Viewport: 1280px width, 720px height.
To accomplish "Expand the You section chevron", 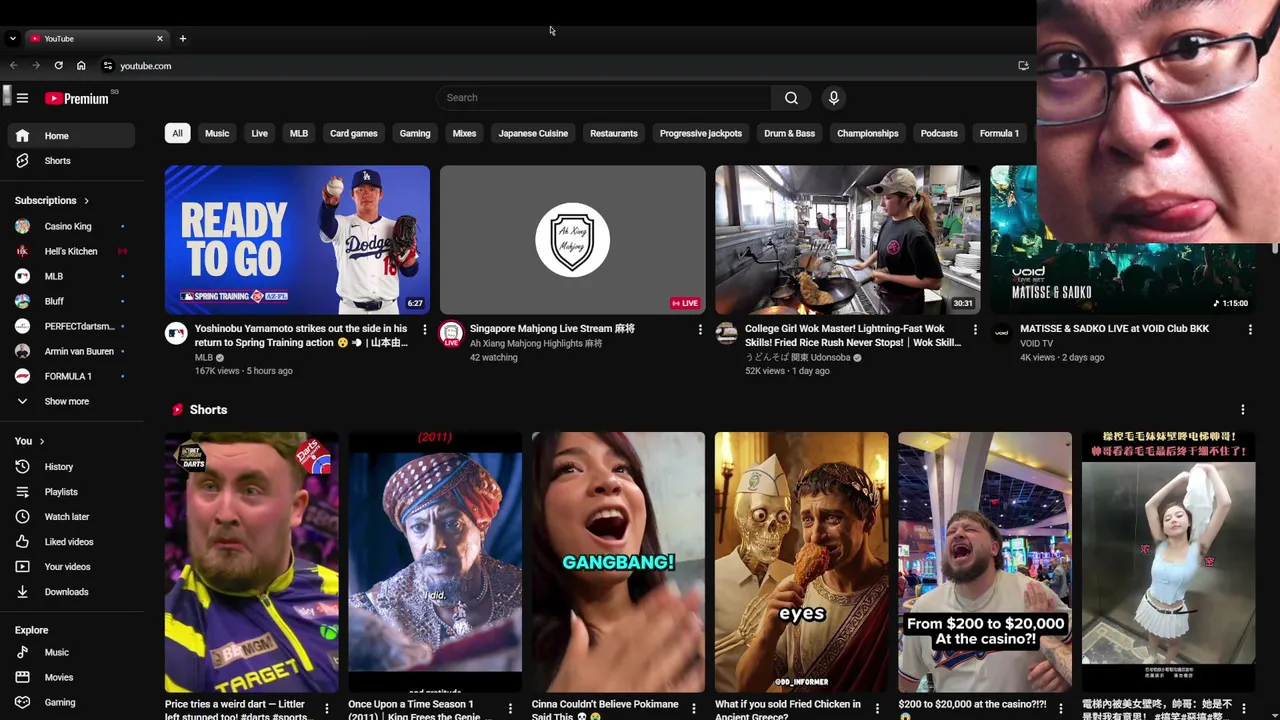I will coord(41,441).
